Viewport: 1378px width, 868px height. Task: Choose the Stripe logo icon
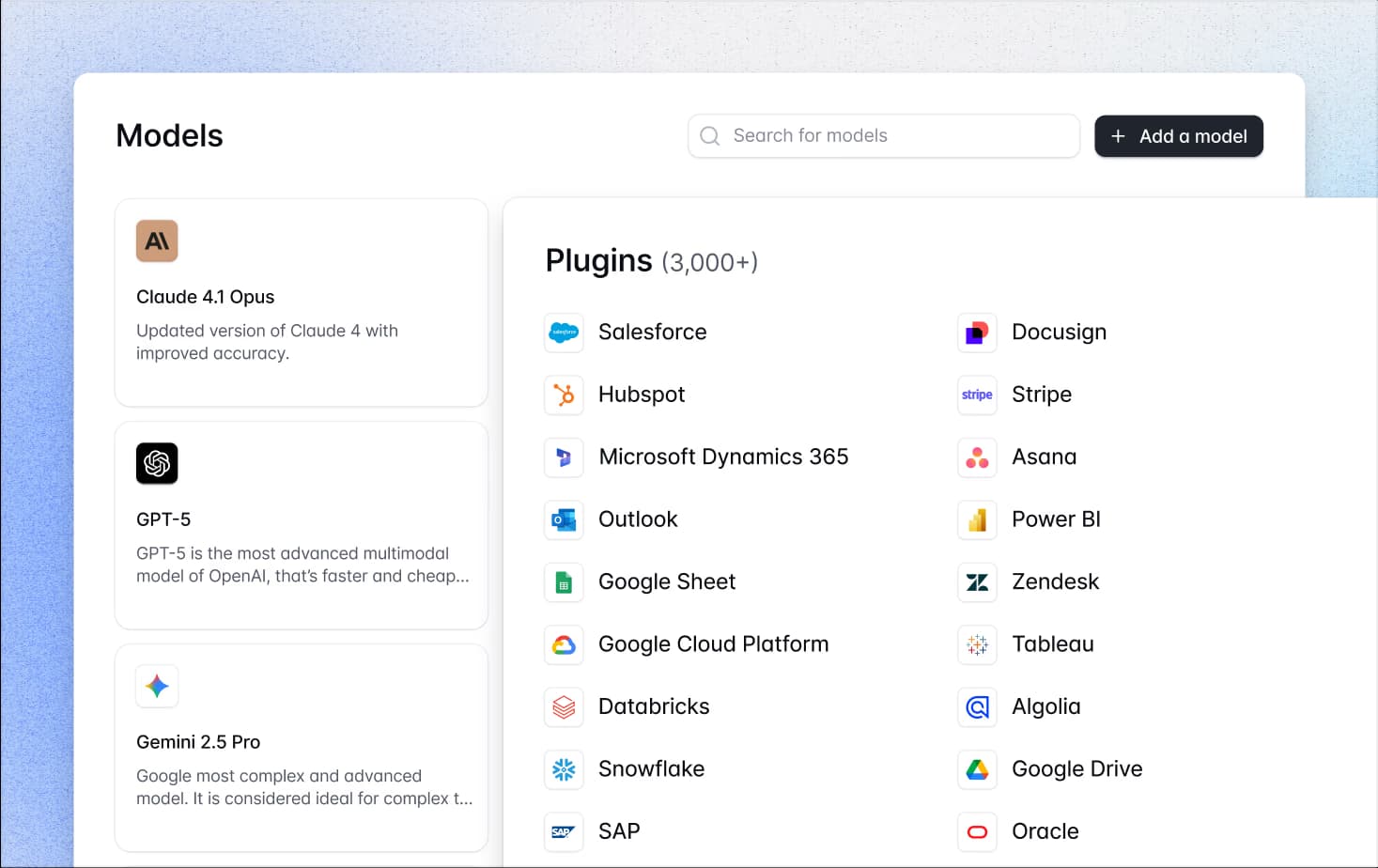pos(977,395)
